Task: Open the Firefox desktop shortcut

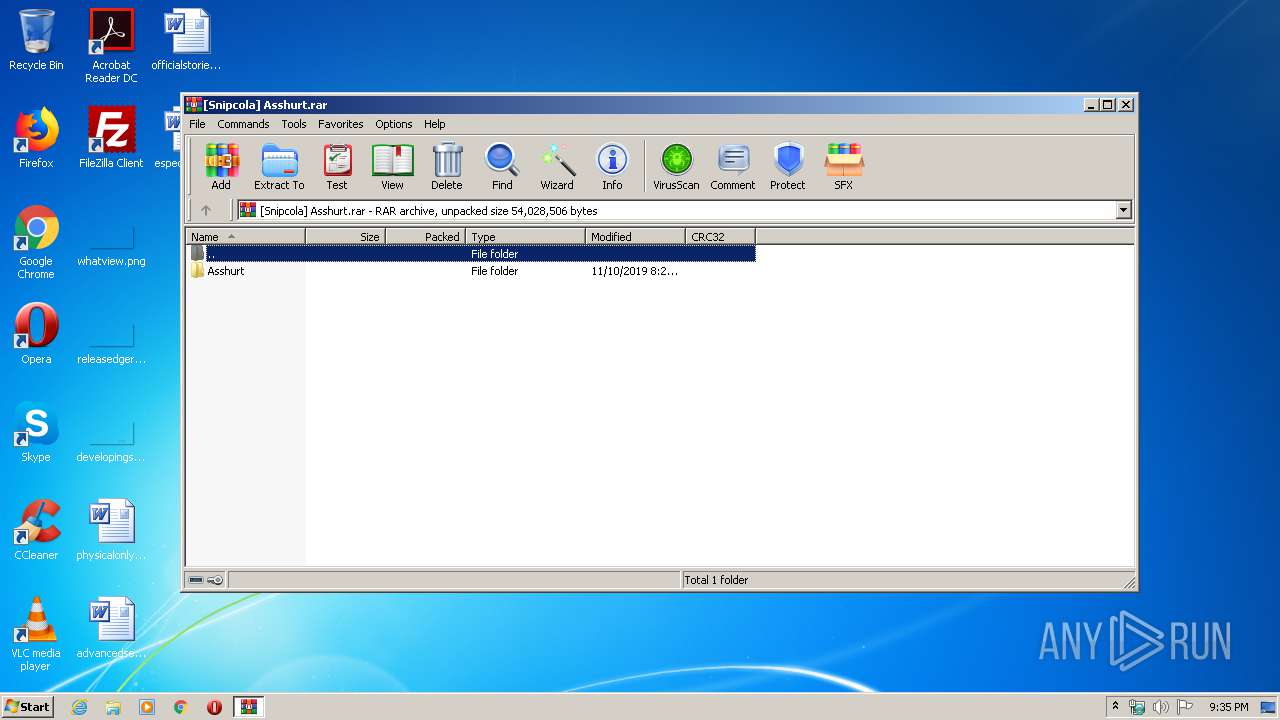Action: coord(36,138)
